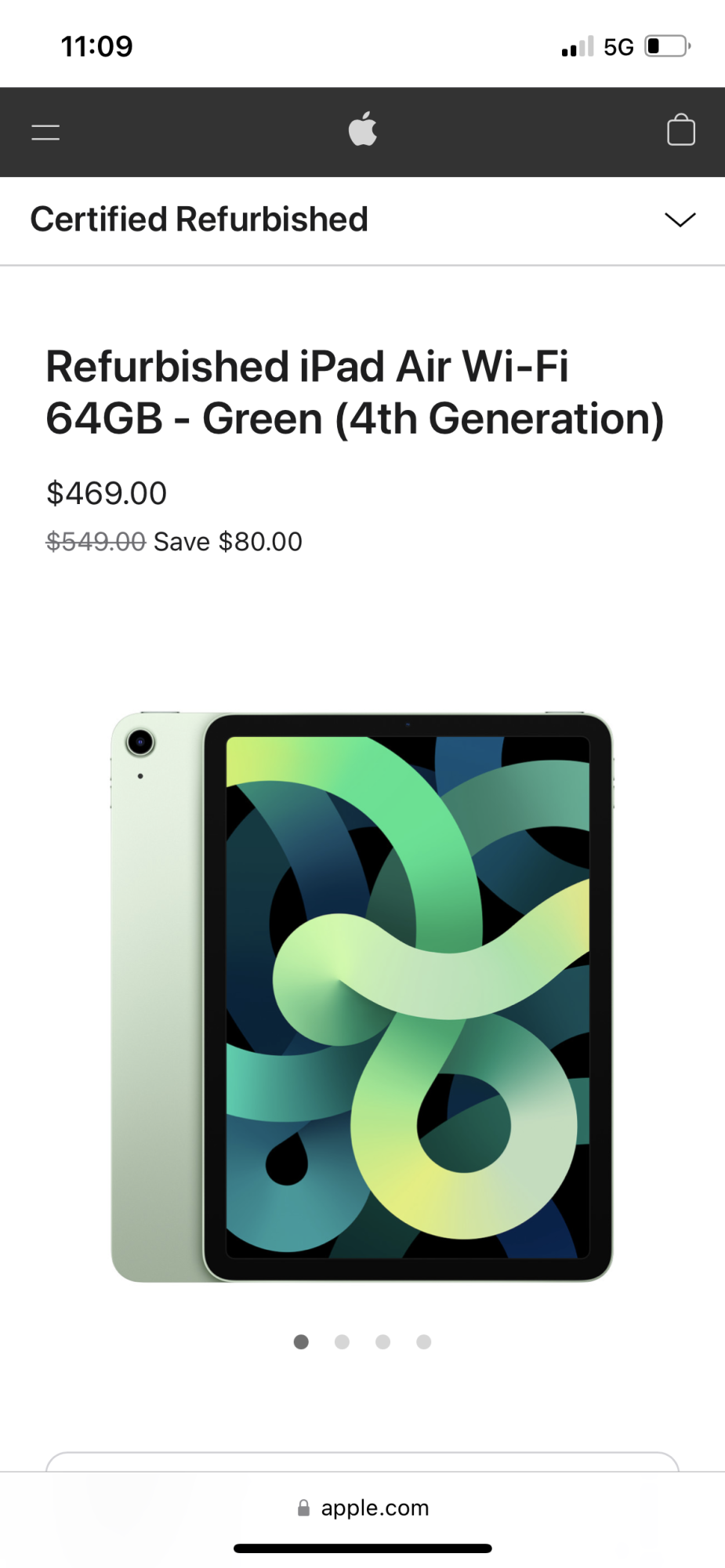Tap the crossed-out $549.00 original price
The height and width of the screenshot is (1568, 725).
(96, 542)
